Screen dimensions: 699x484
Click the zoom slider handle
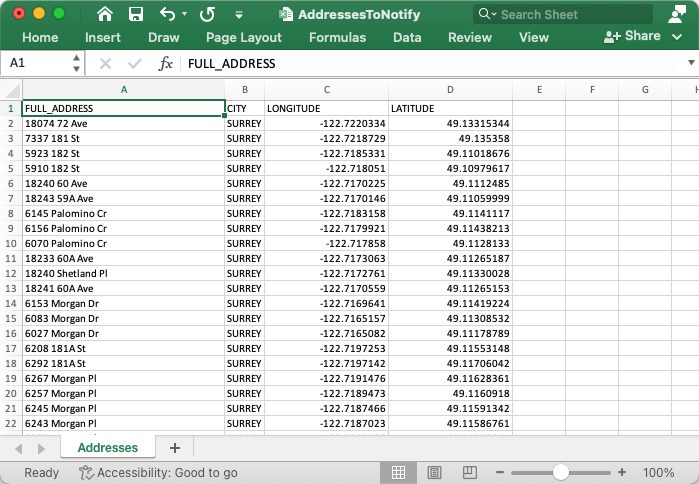tap(561, 472)
